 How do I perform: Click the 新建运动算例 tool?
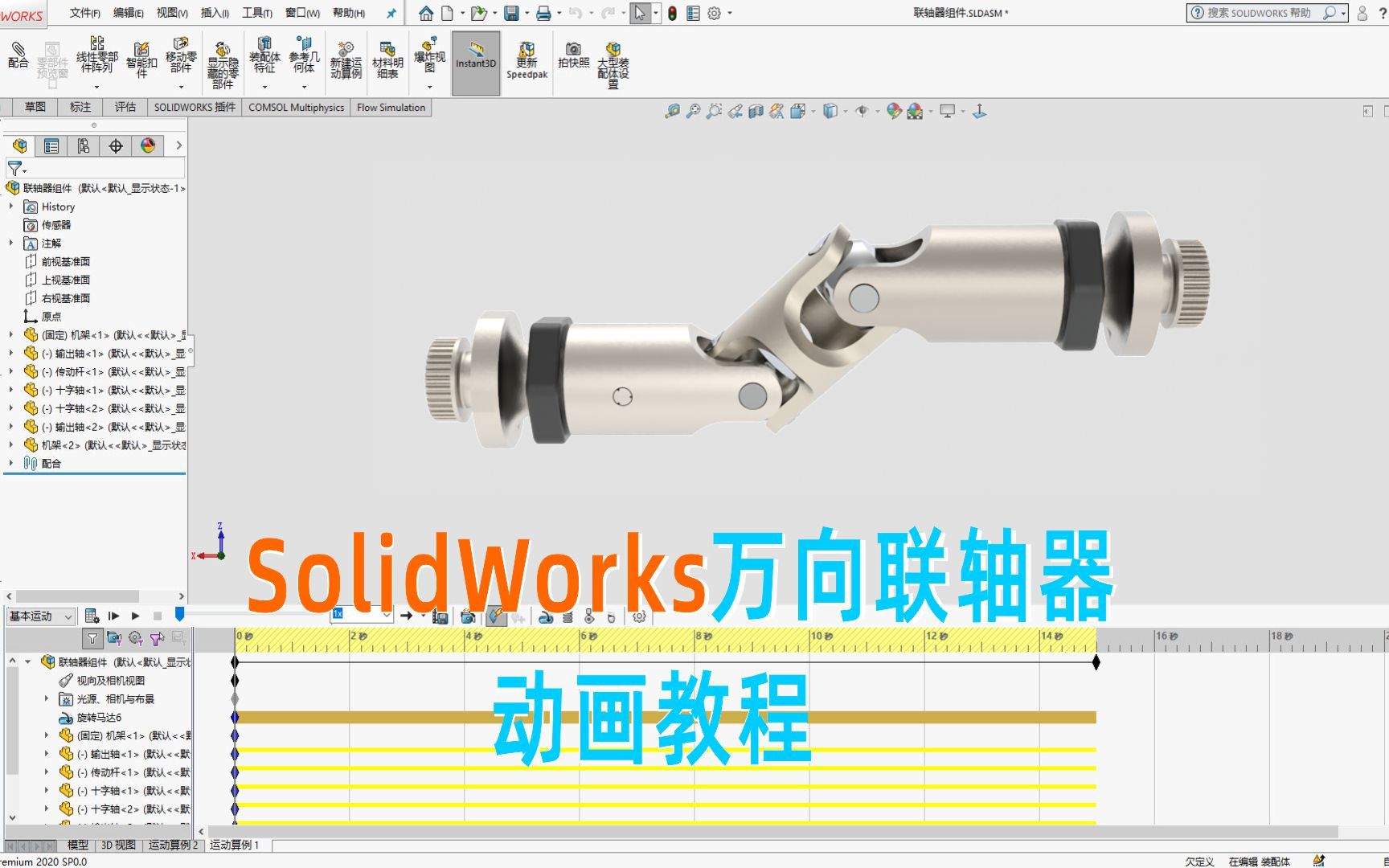[346, 60]
